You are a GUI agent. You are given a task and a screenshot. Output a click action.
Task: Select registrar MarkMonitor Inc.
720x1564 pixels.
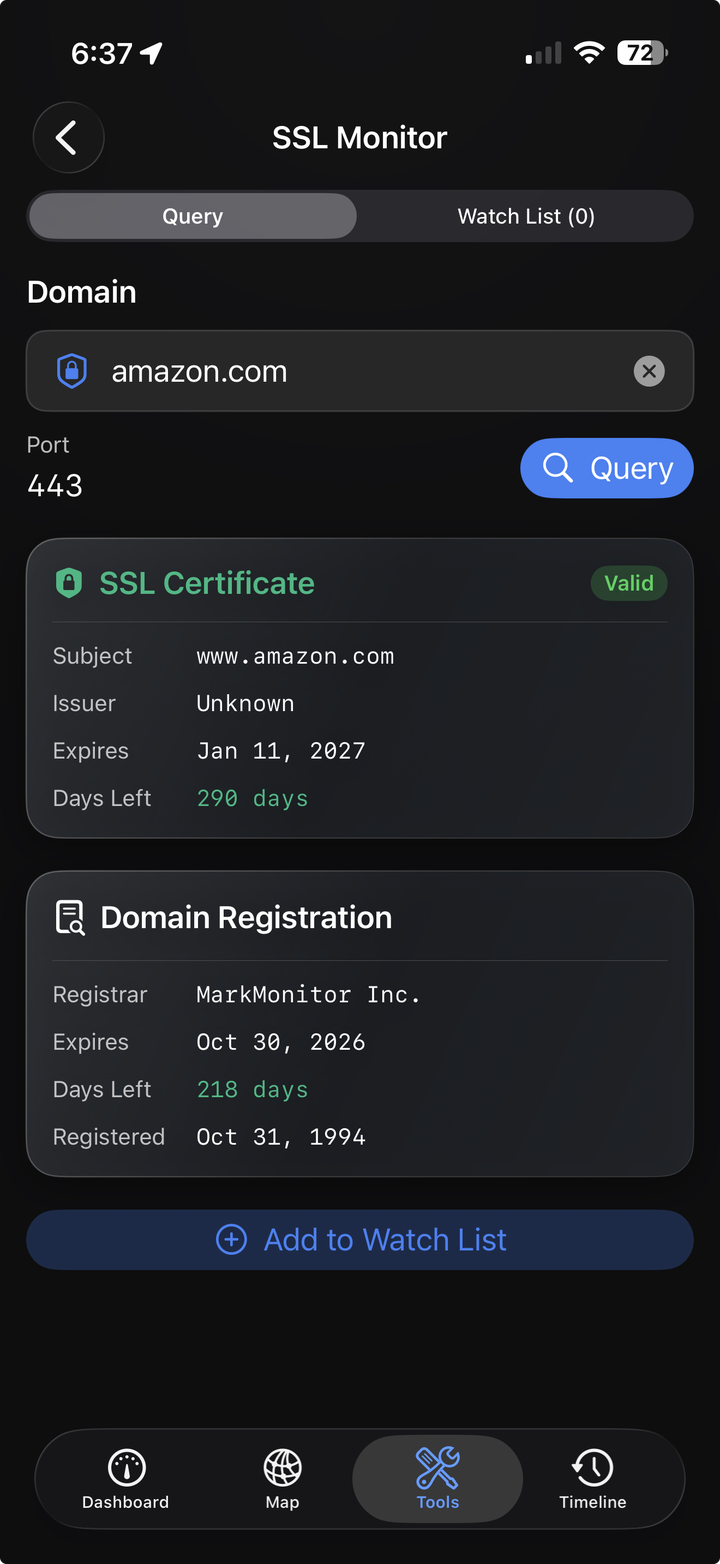pyautogui.click(x=308, y=994)
